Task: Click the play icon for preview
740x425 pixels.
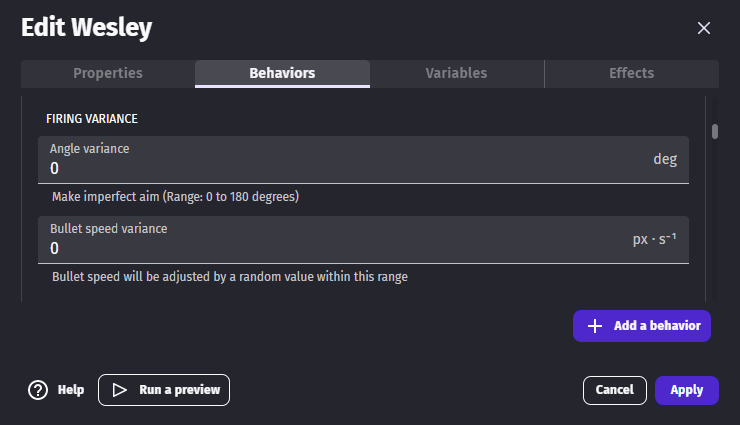Action: pos(120,390)
